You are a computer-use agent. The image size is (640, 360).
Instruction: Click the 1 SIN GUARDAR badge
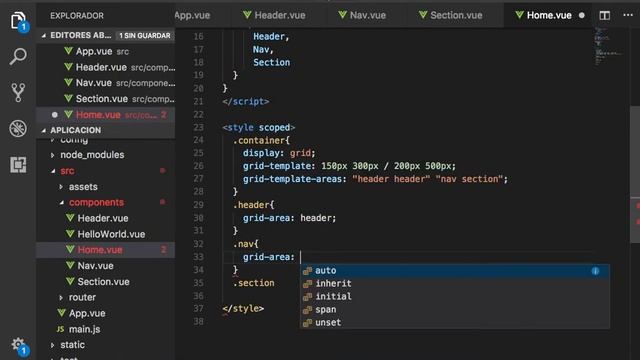coord(145,36)
